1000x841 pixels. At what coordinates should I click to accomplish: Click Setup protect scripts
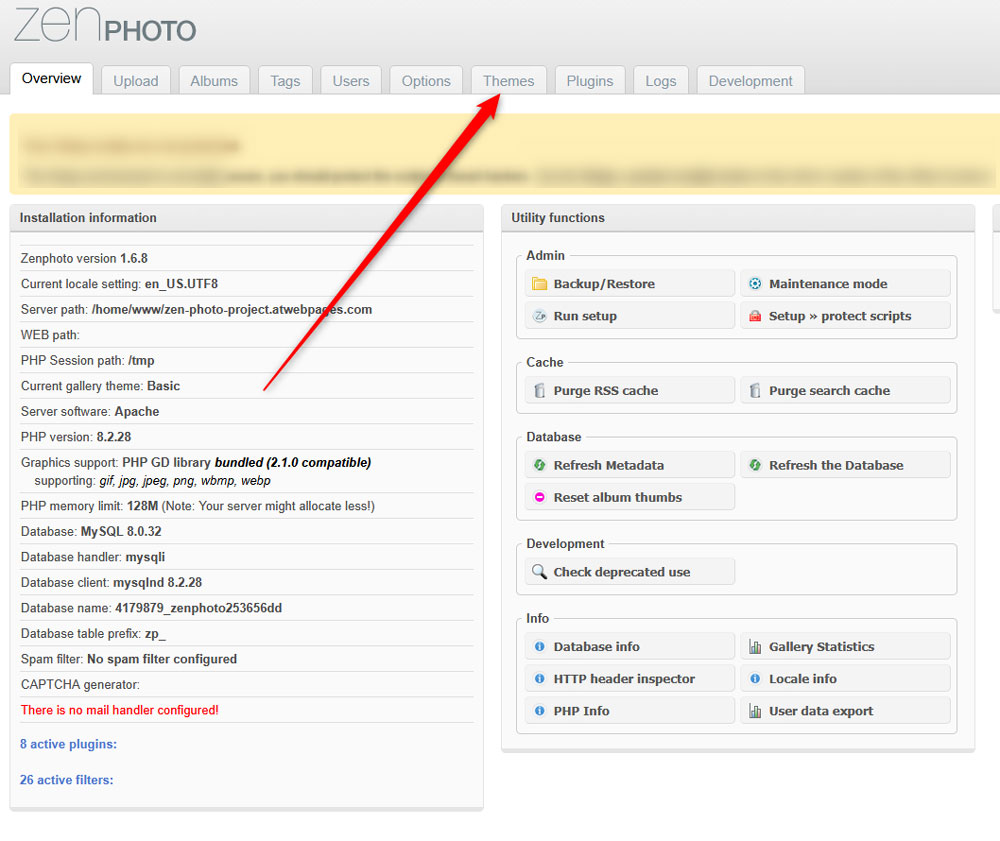(x=846, y=315)
